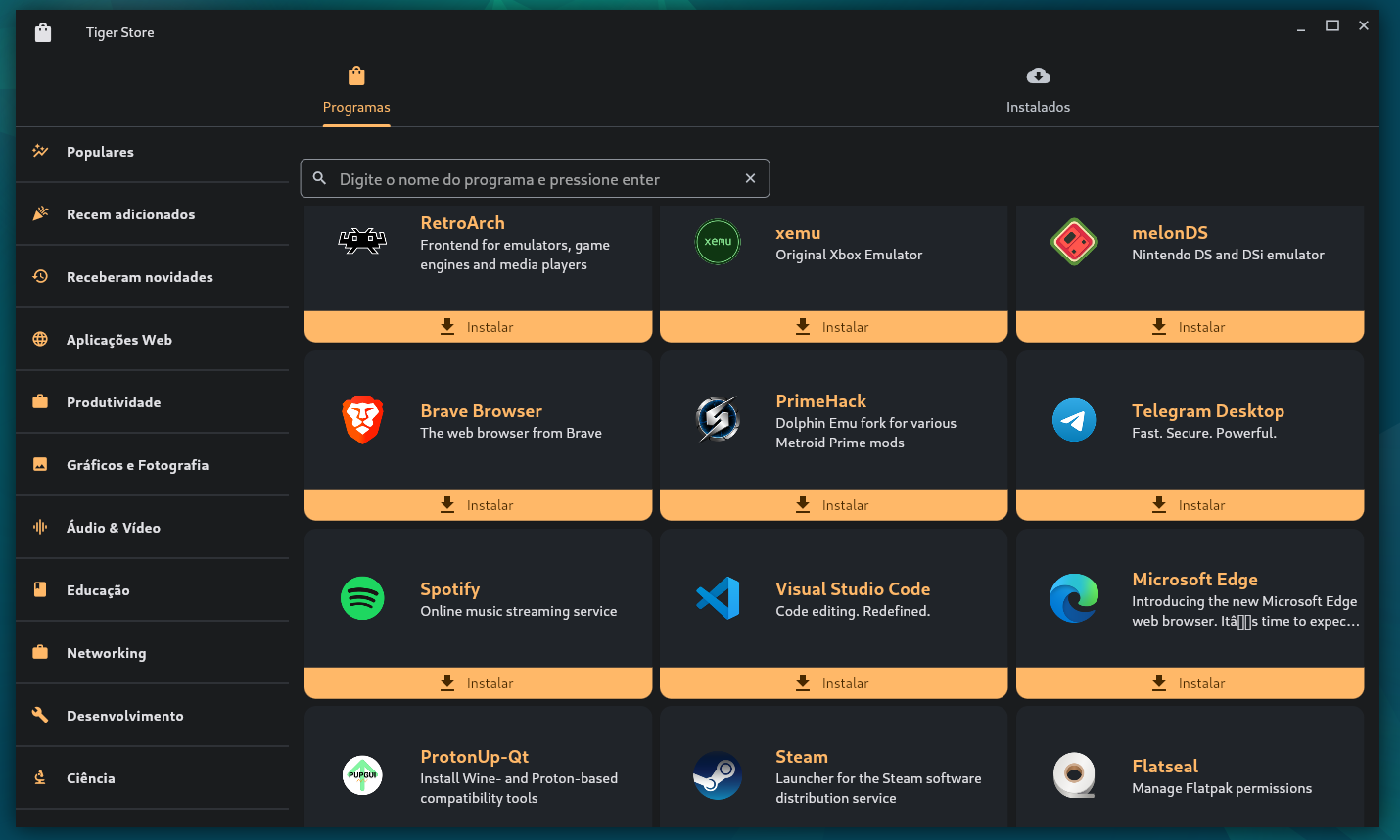The height and width of the screenshot is (840, 1400).
Task: Install PrimeHack via Instalar button
Action: point(833,505)
